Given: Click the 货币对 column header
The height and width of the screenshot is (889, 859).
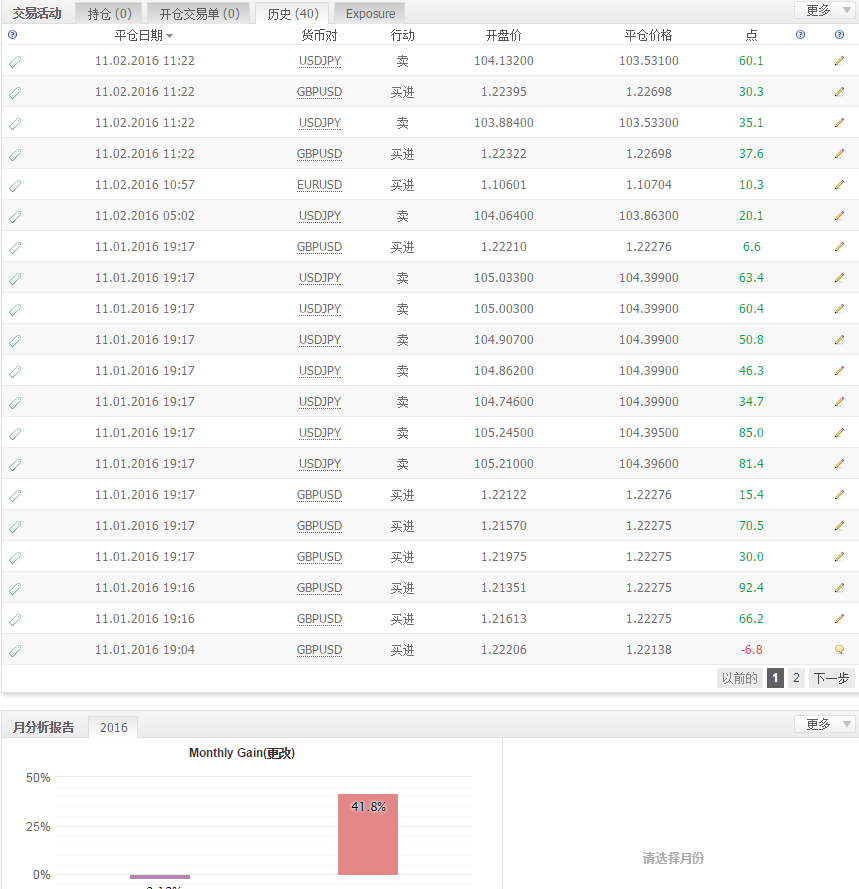Looking at the screenshot, I should point(319,35).
